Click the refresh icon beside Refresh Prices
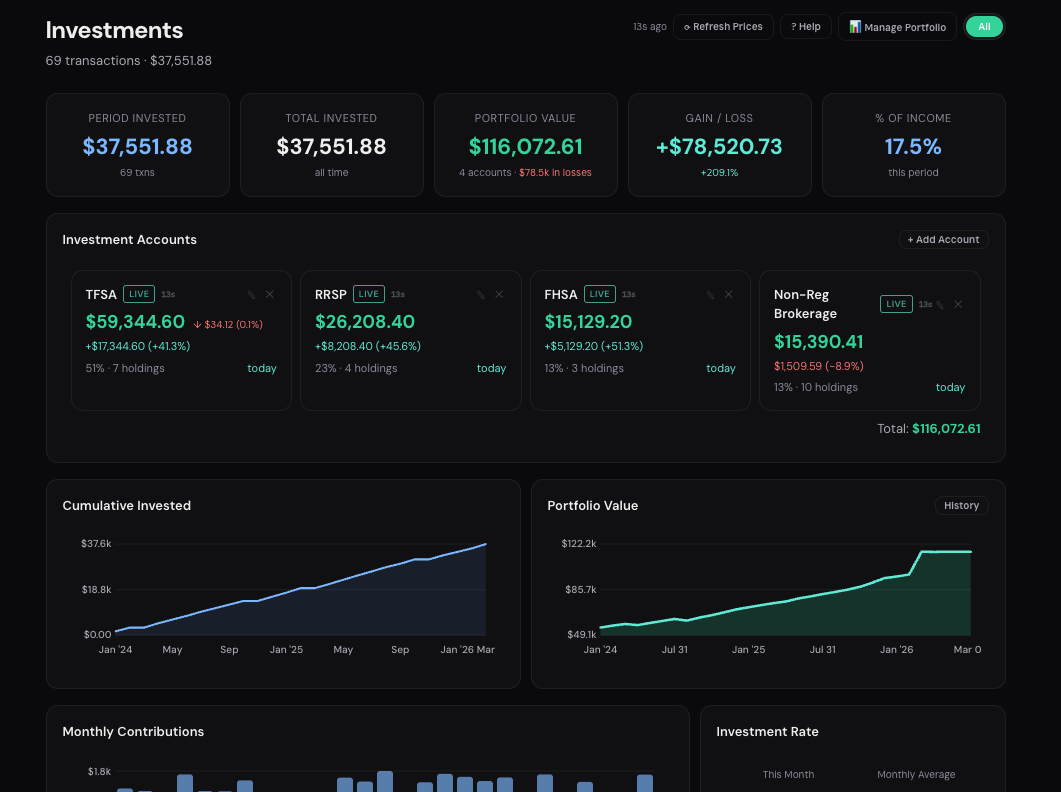Image resolution: width=1061 pixels, height=792 pixels. (687, 27)
